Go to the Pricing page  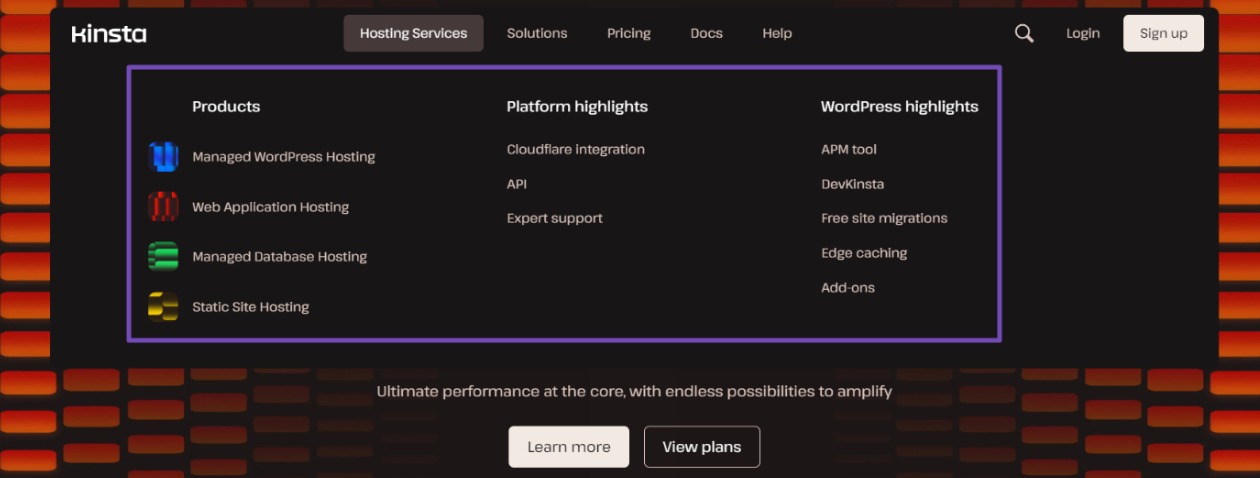point(629,33)
